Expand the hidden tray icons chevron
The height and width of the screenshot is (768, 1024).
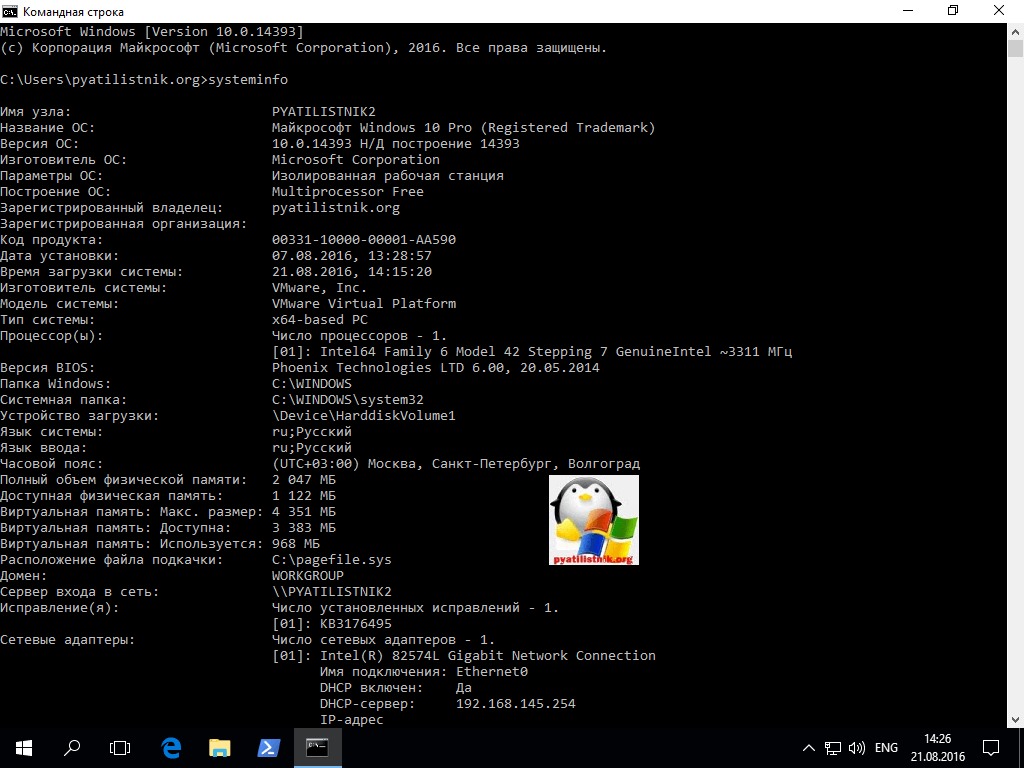809,748
